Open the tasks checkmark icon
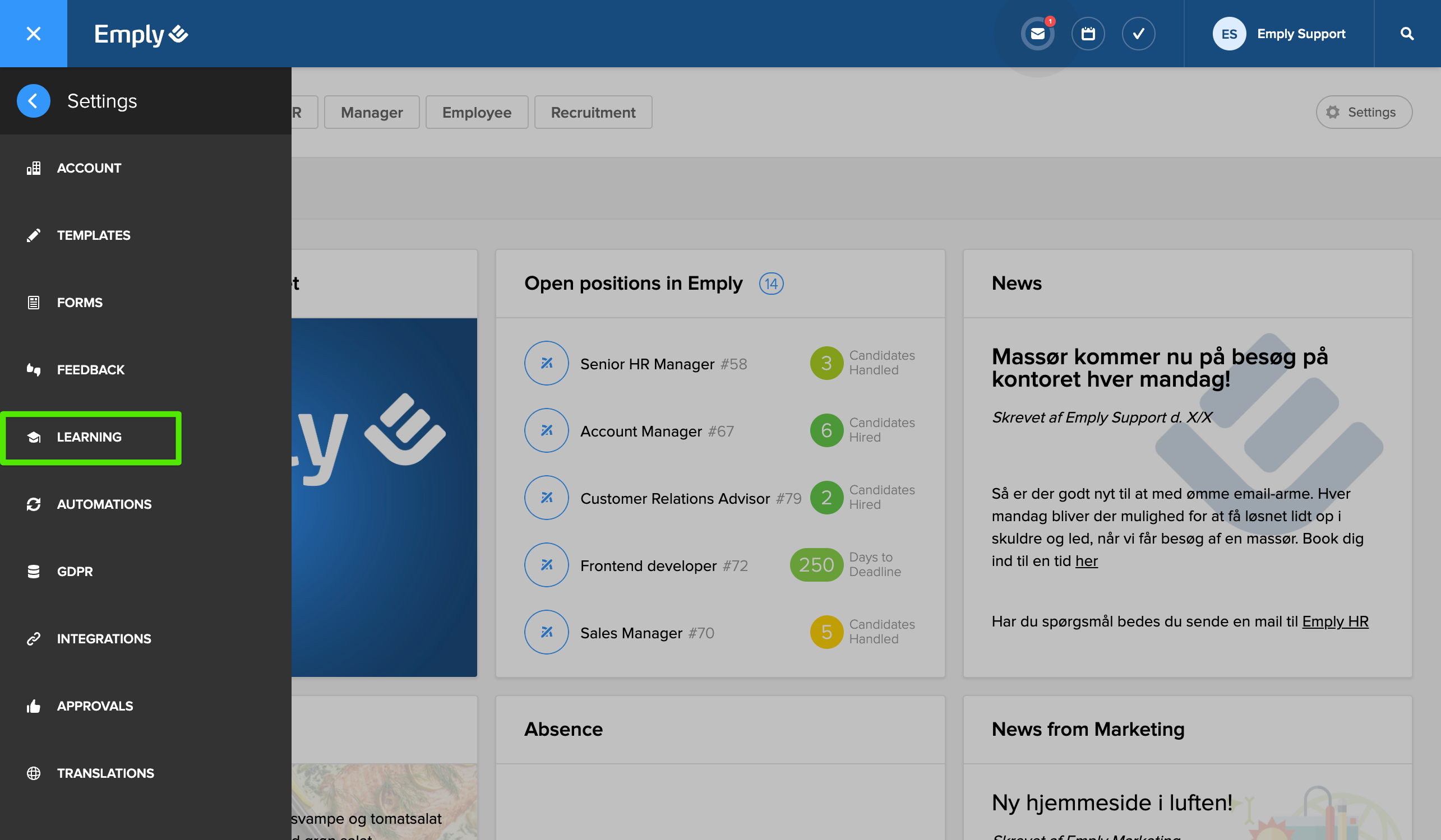1441x840 pixels. click(x=1138, y=34)
